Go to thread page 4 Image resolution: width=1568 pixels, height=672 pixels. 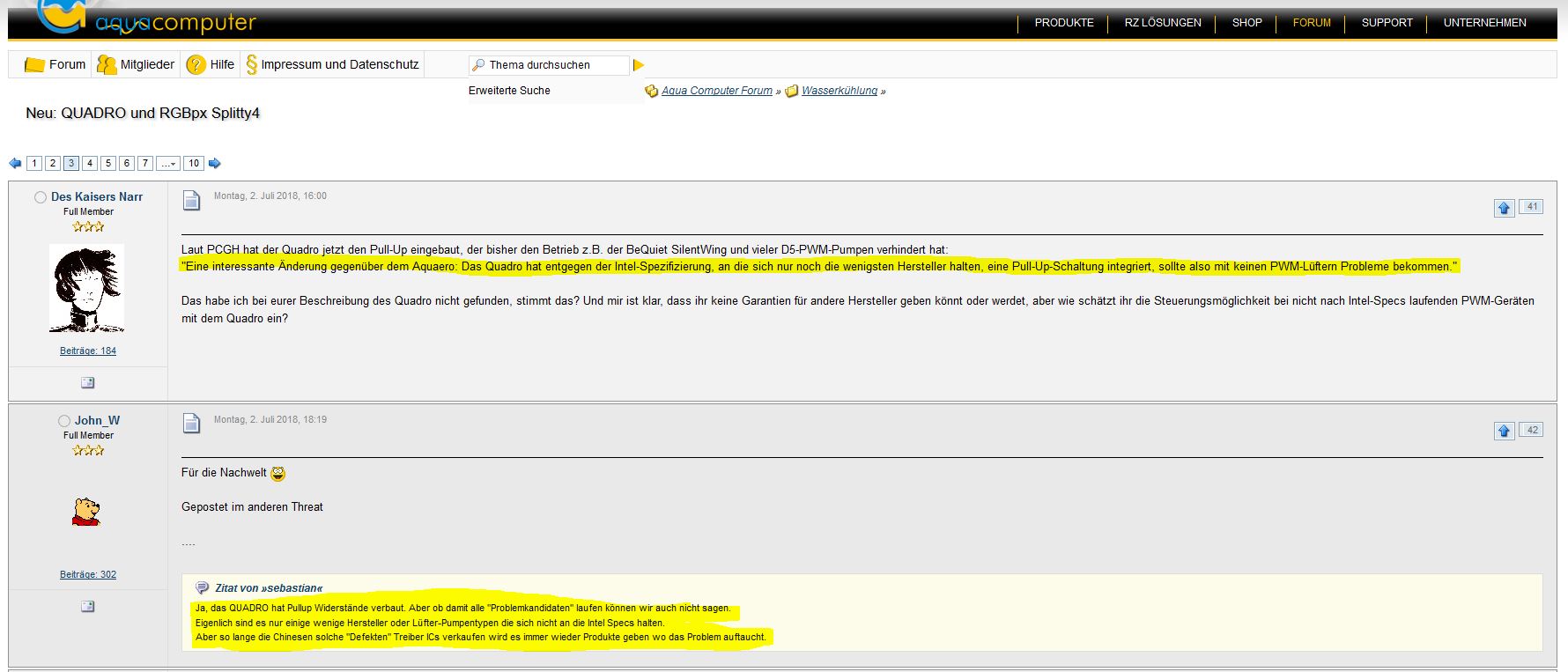click(x=90, y=163)
